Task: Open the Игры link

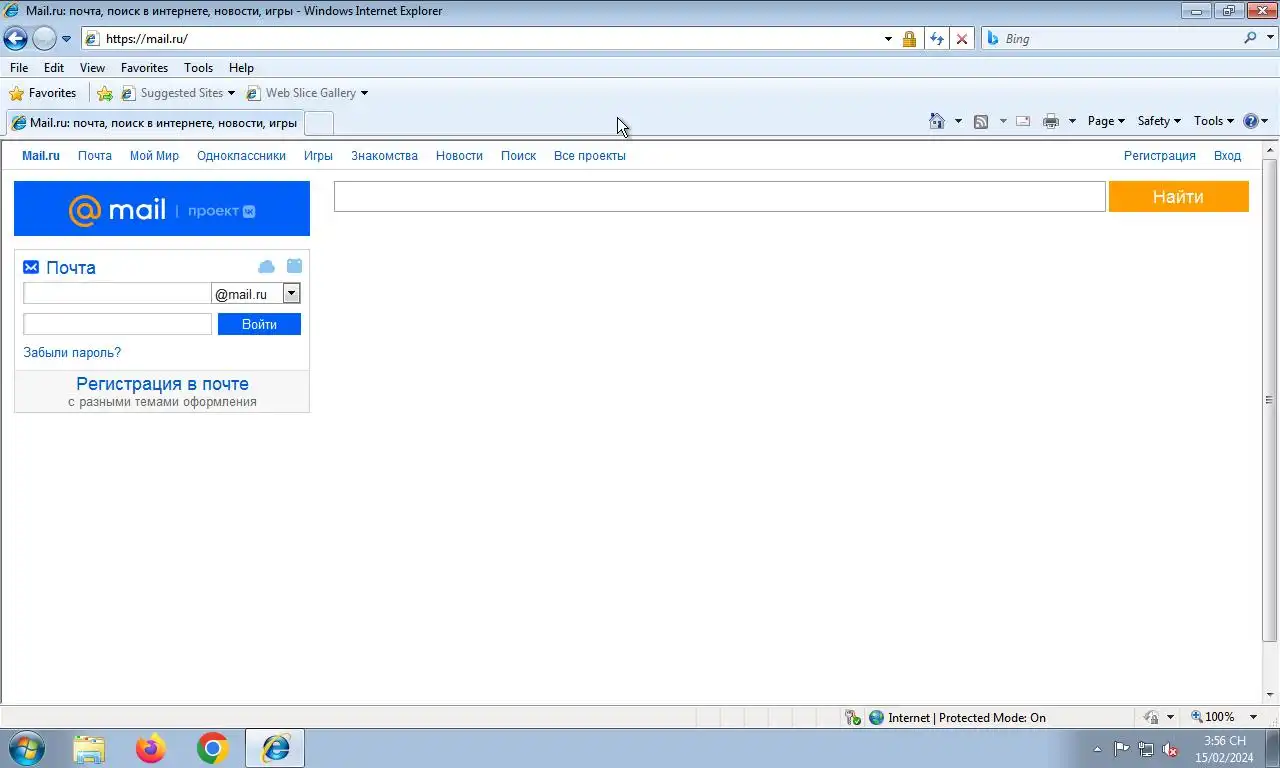Action: point(318,156)
